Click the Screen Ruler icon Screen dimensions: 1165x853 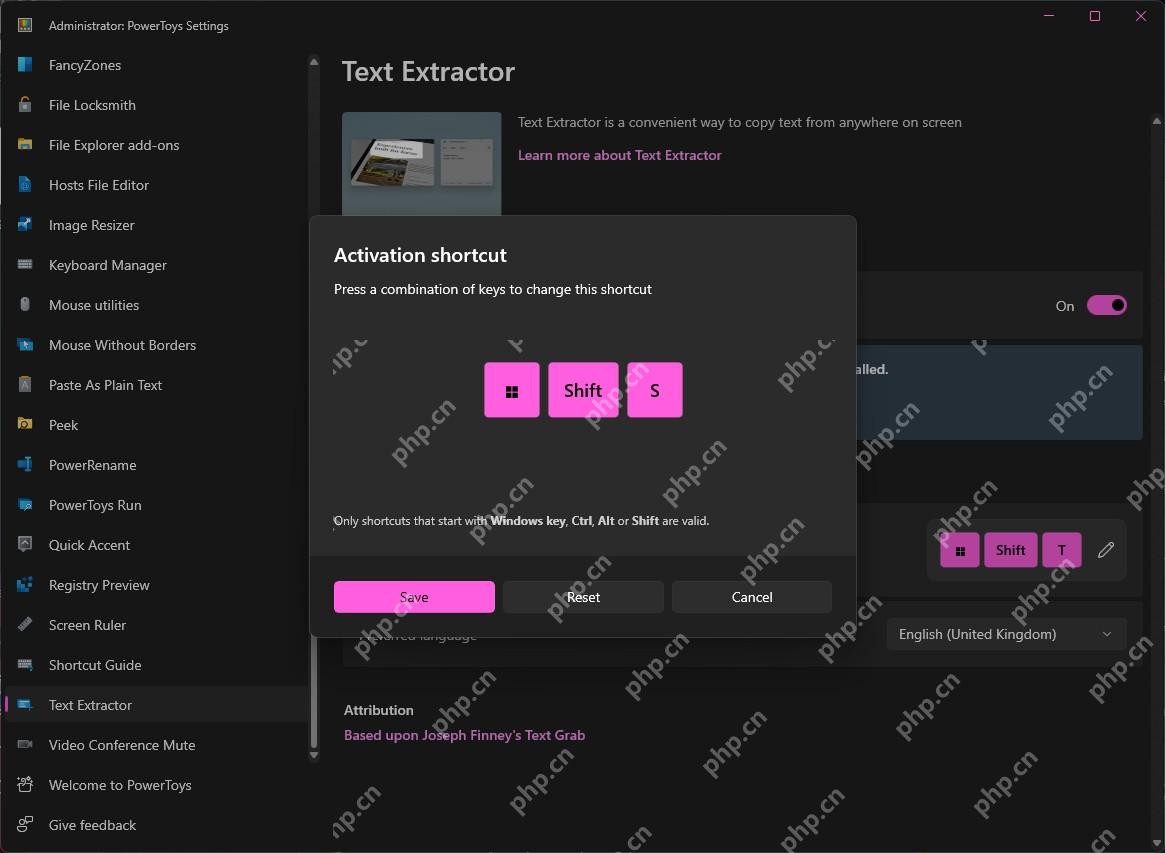pyautogui.click(x=25, y=624)
